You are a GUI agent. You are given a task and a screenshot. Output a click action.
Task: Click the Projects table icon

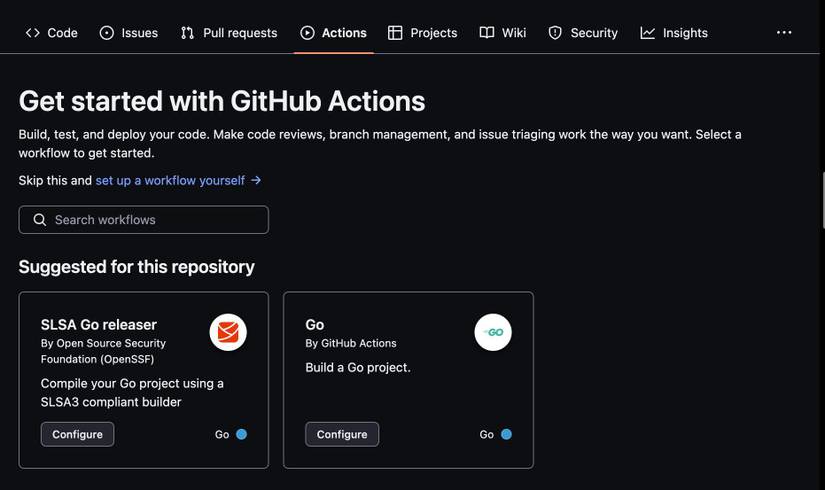[395, 33]
